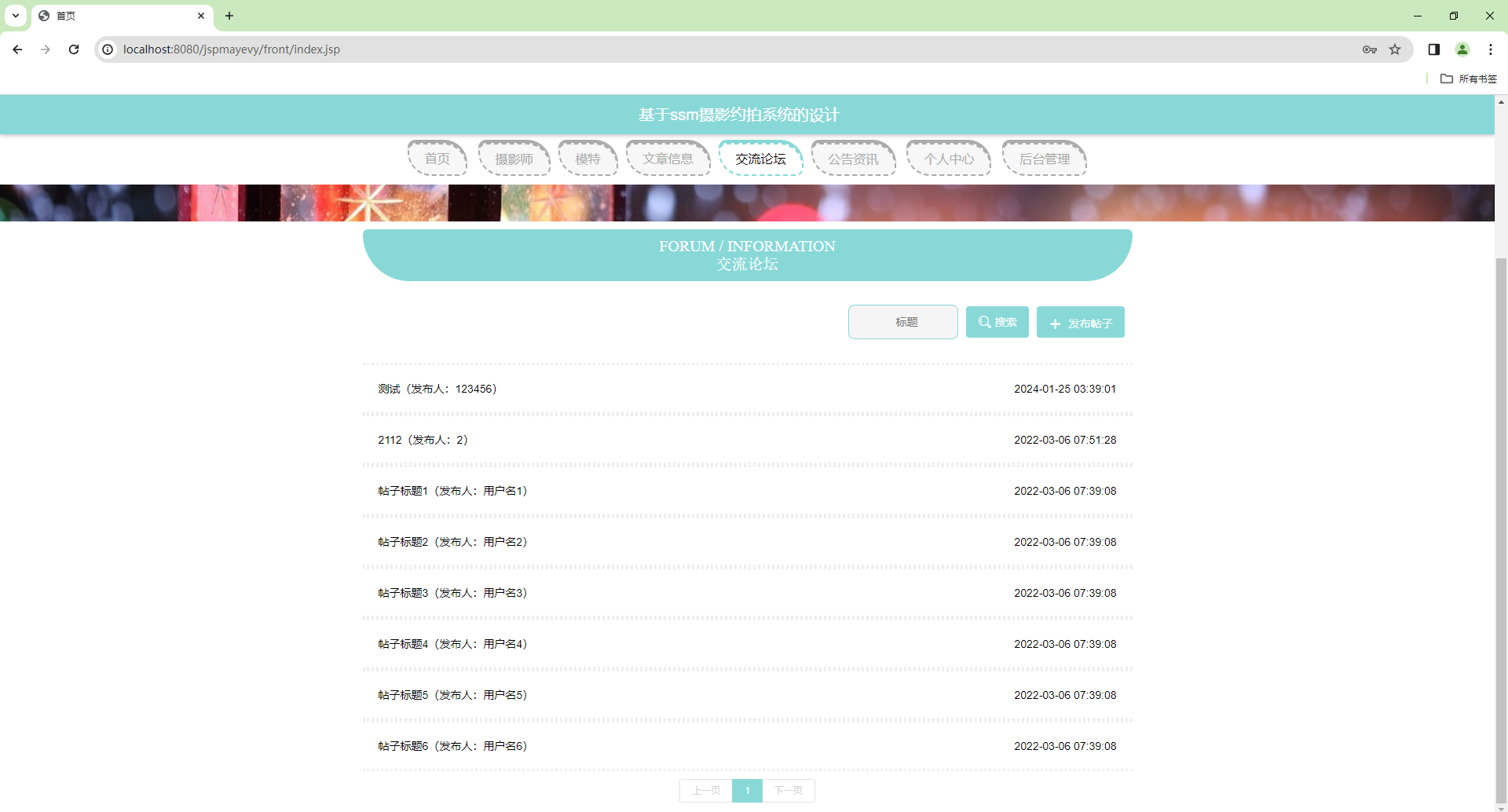Click the 所有书签 folder icon
This screenshot has height=812, width=1508.
[1448, 79]
